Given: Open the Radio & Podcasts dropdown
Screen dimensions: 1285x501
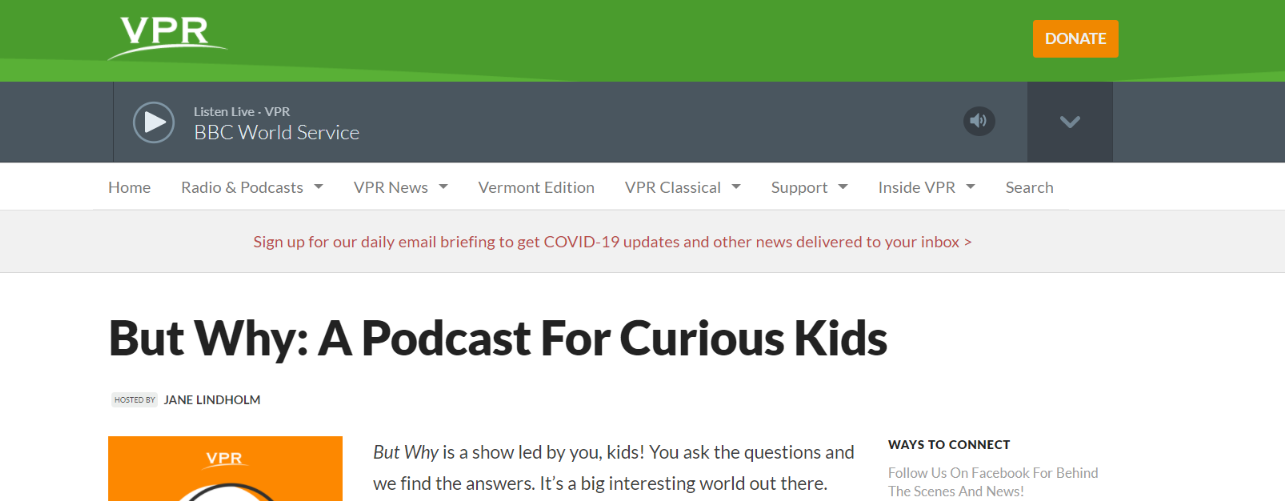Looking at the screenshot, I should click(x=252, y=187).
